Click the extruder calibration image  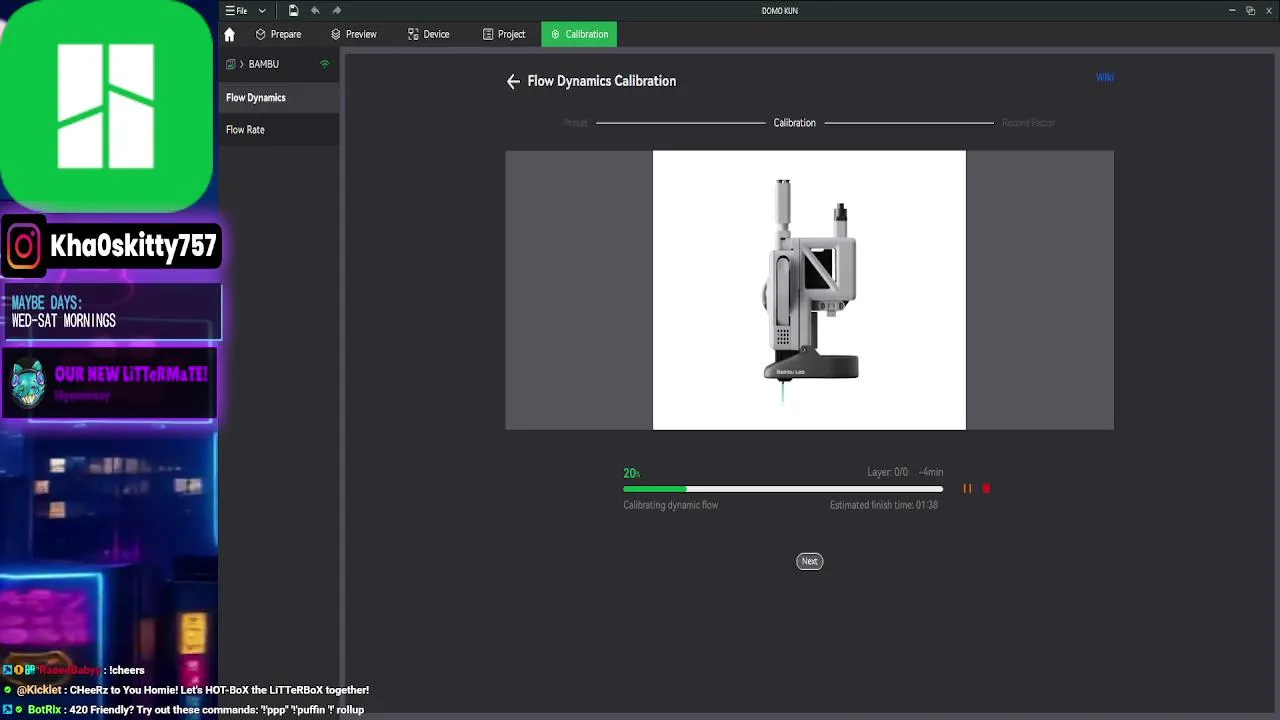coord(809,290)
